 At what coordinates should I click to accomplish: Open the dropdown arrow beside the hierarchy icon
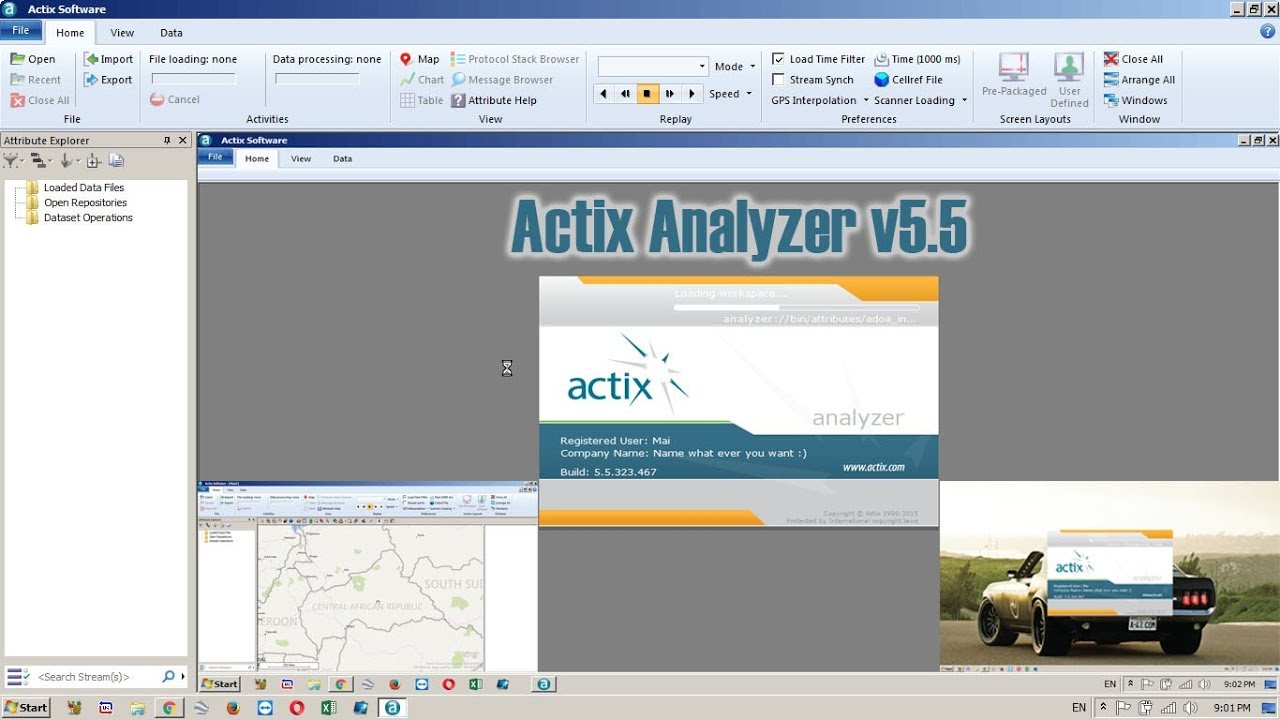[51, 160]
